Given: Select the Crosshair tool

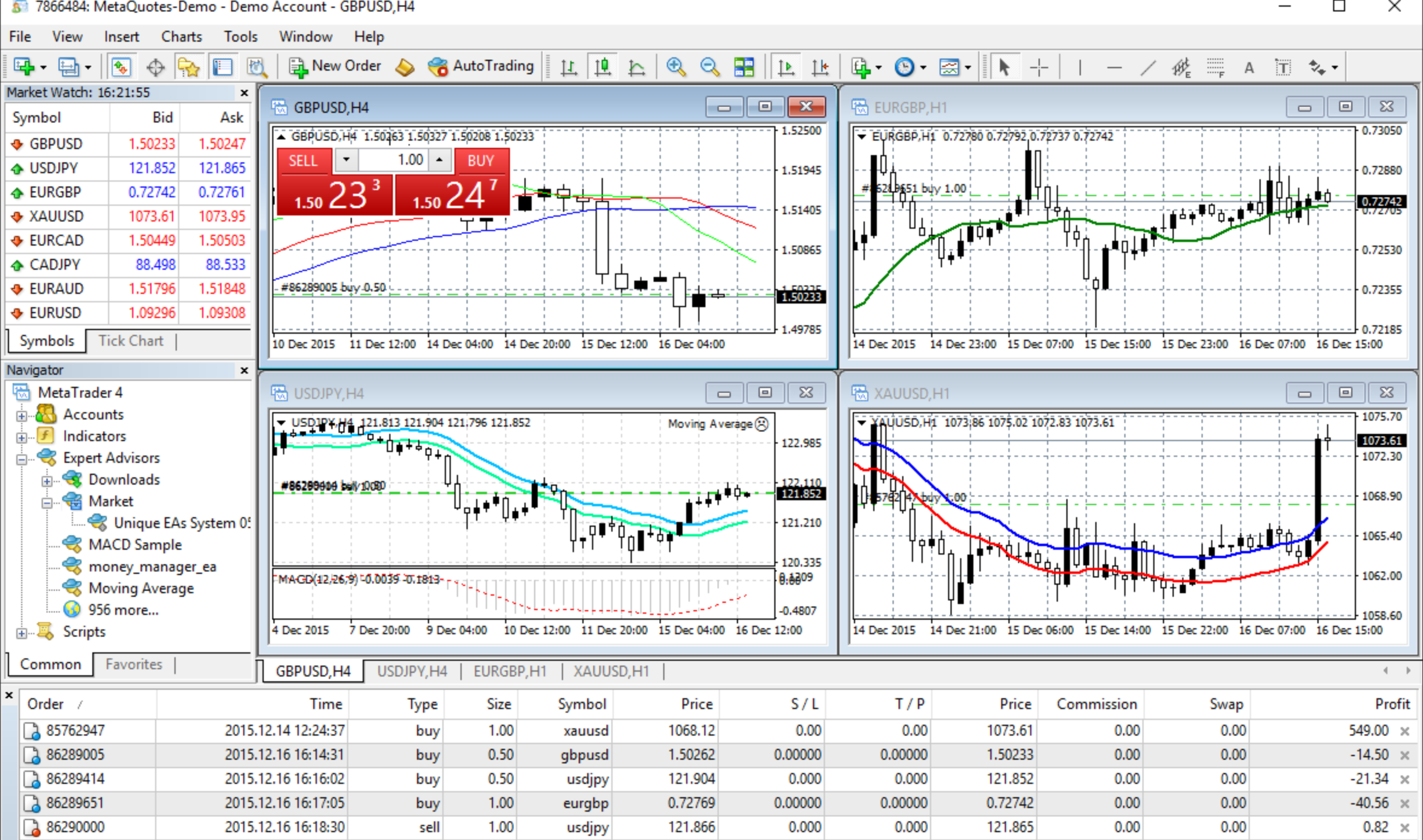Looking at the screenshot, I should [1039, 67].
